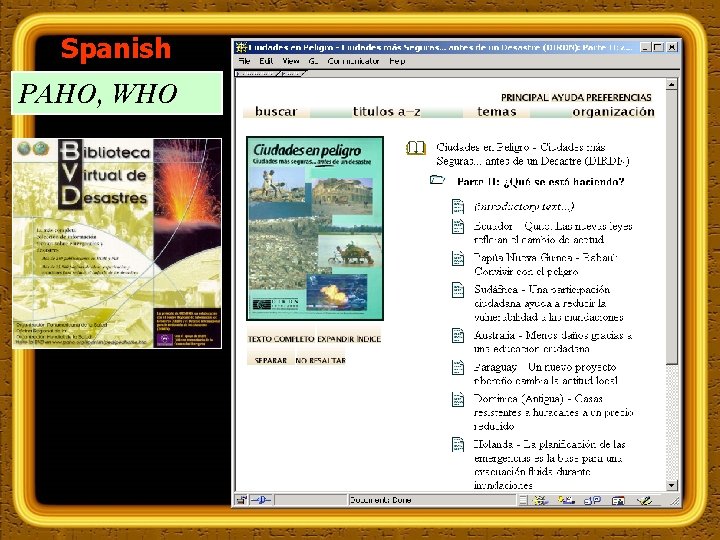720x540 pixels.
Task: Open the document icon for Australia entry
Action: tap(458, 336)
